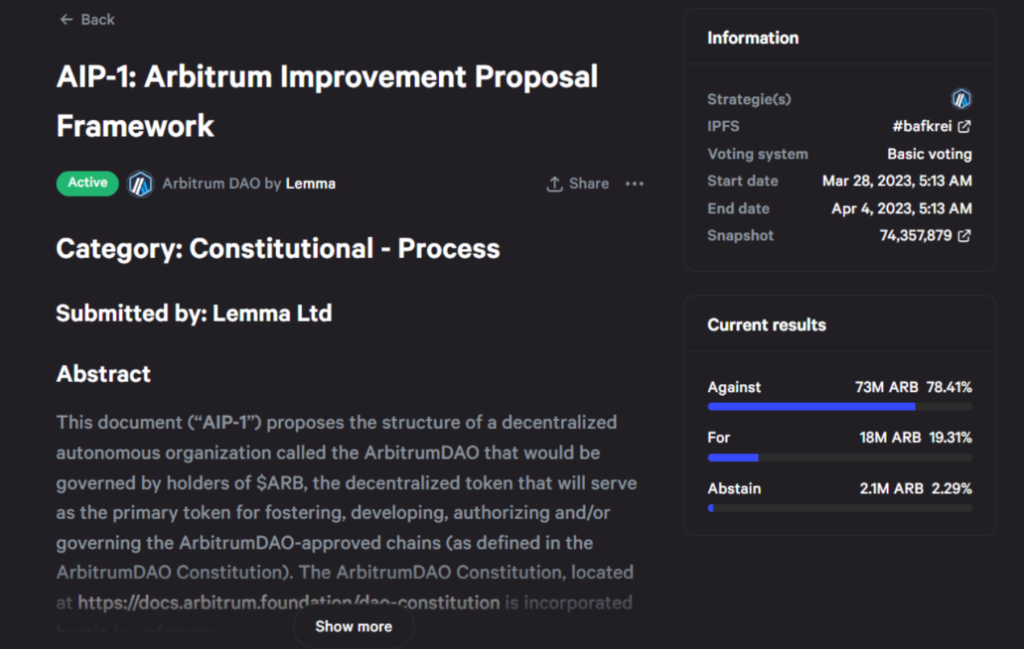Click the For results progress bar
The height and width of the screenshot is (649, 1024).
pos(840,458)
